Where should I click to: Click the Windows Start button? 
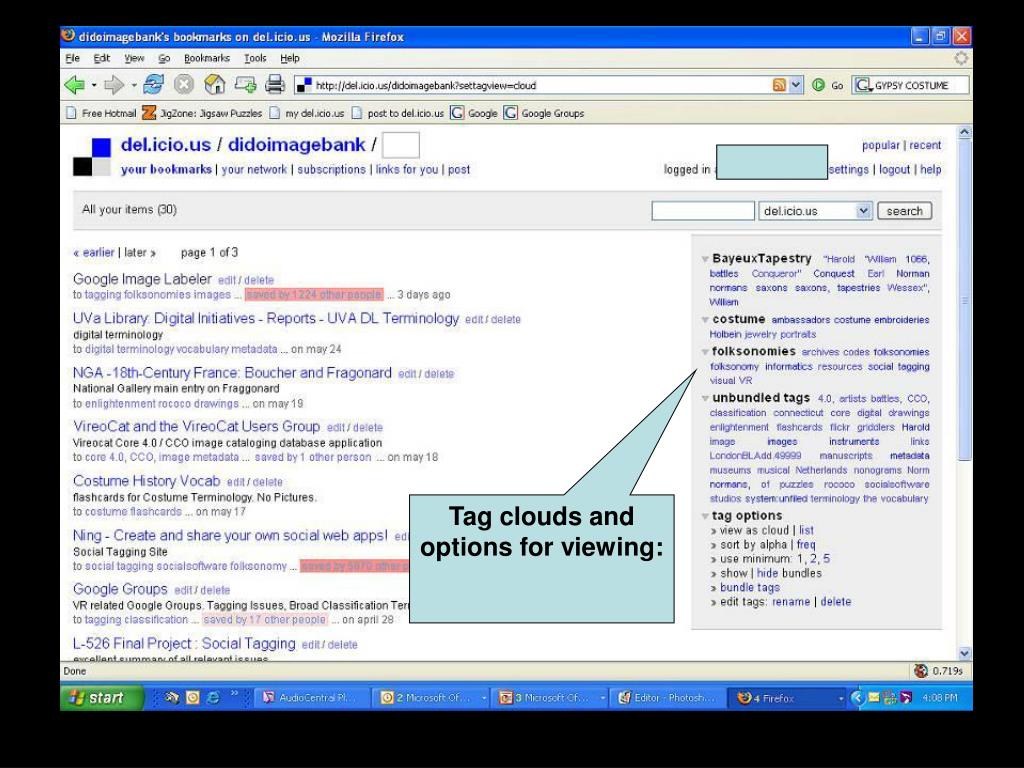pos(101,697)
